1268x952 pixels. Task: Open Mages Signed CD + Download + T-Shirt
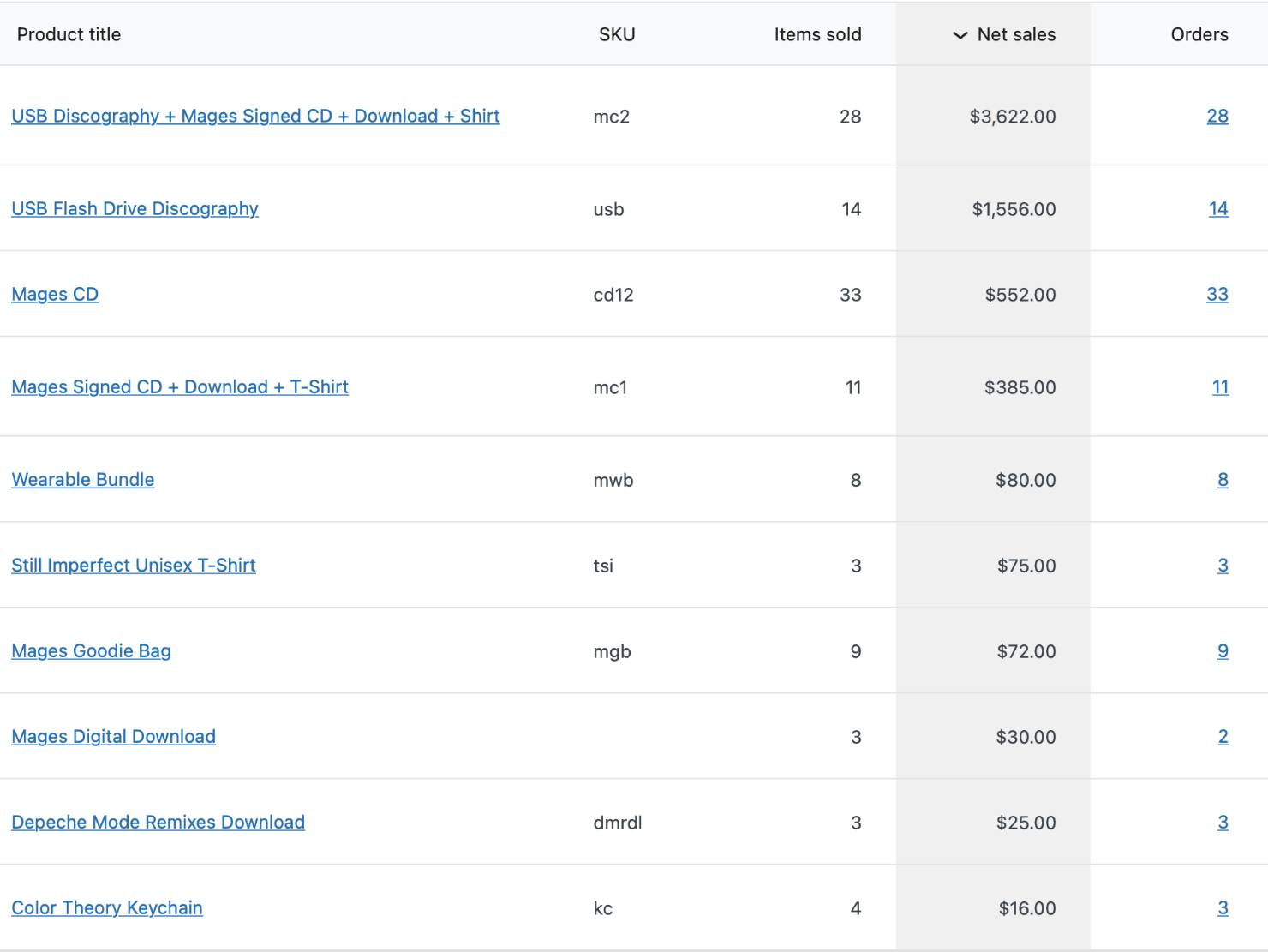[x=180, y=387]
